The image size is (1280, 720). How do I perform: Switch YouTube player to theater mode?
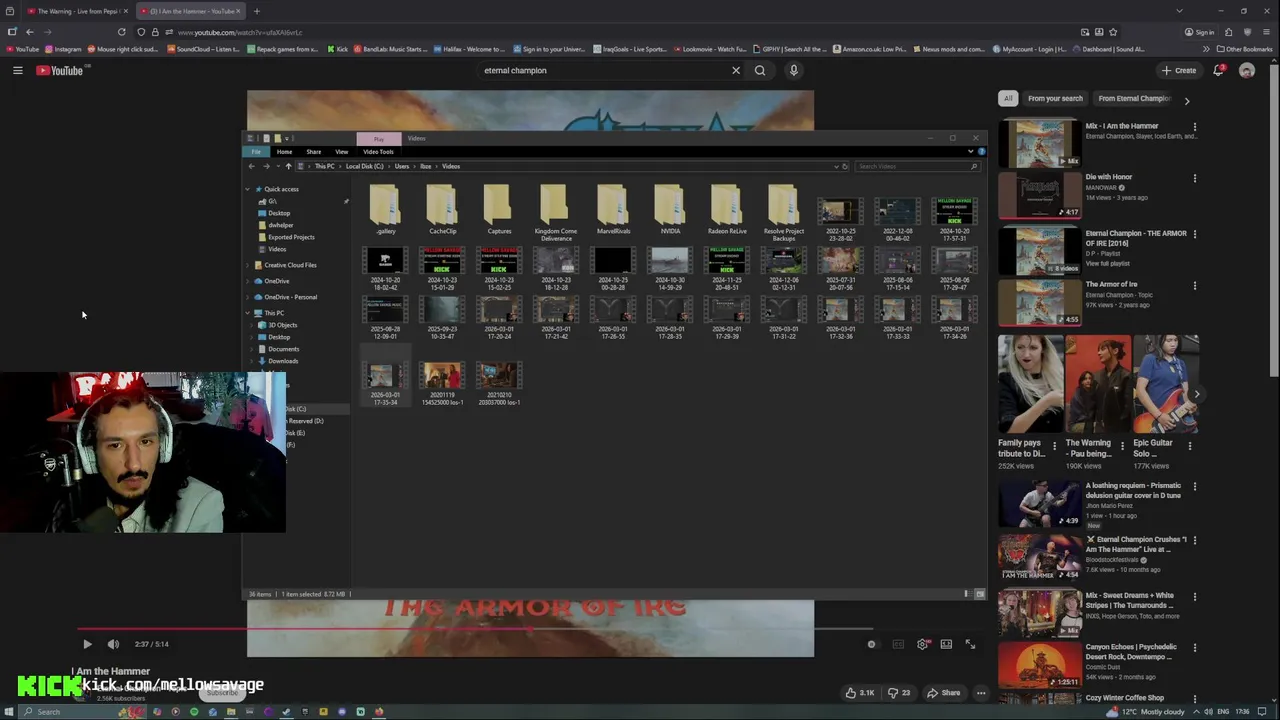pyautogui.click(x=946, y=645)
